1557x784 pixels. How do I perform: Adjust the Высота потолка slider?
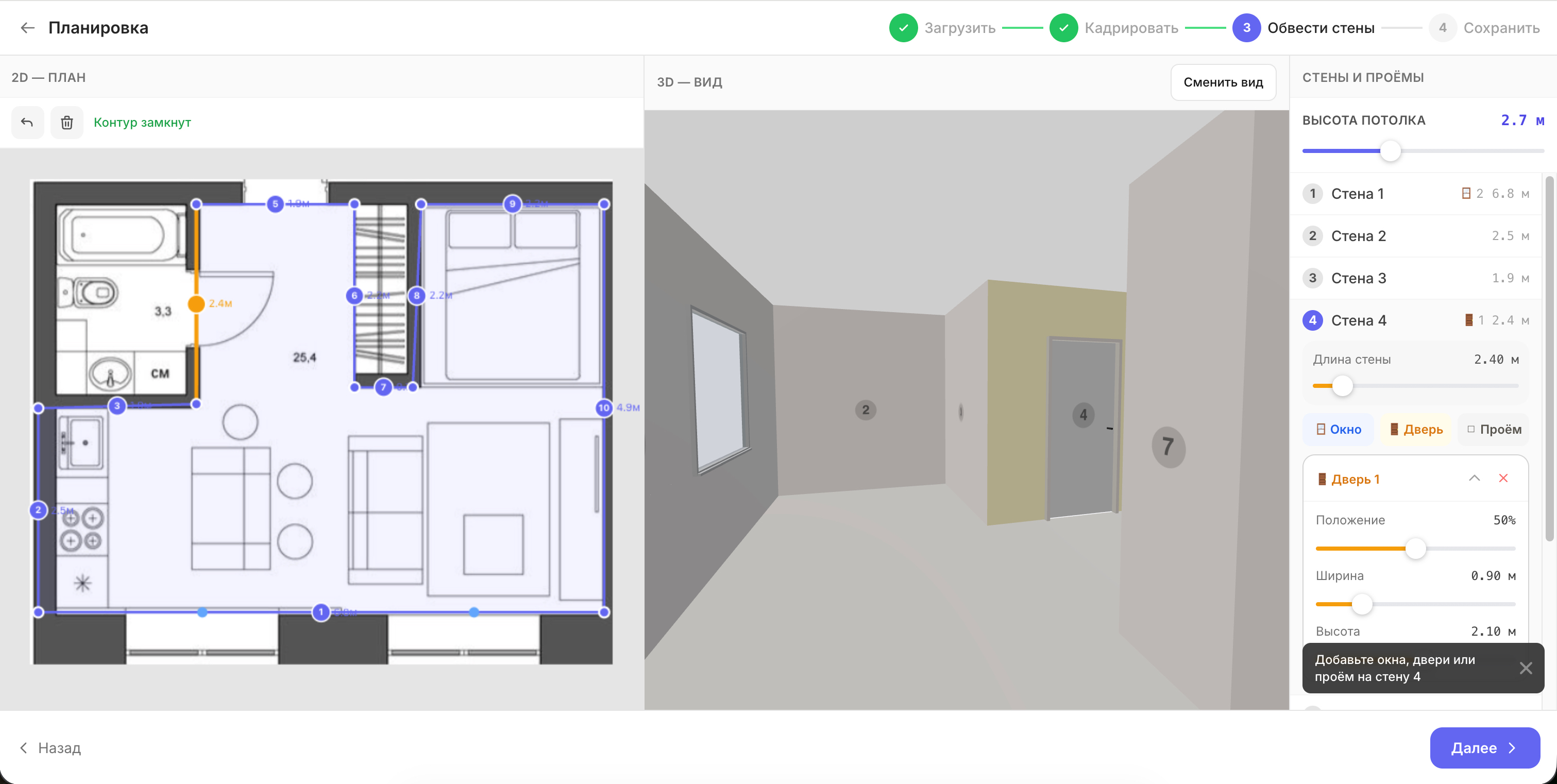pyautogui.click(x=1390, y=150)
